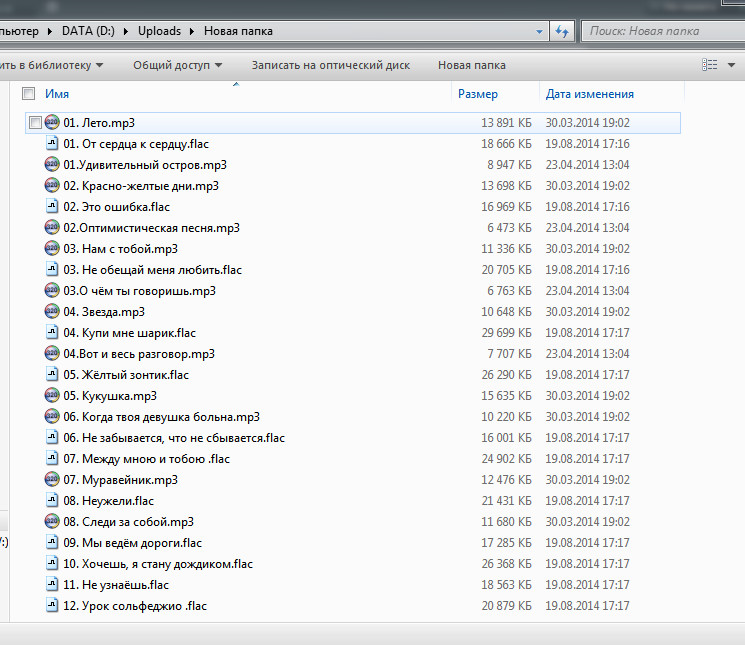Expand the add to library (в библиотеку) menu
745x645 pixels.
55,65
